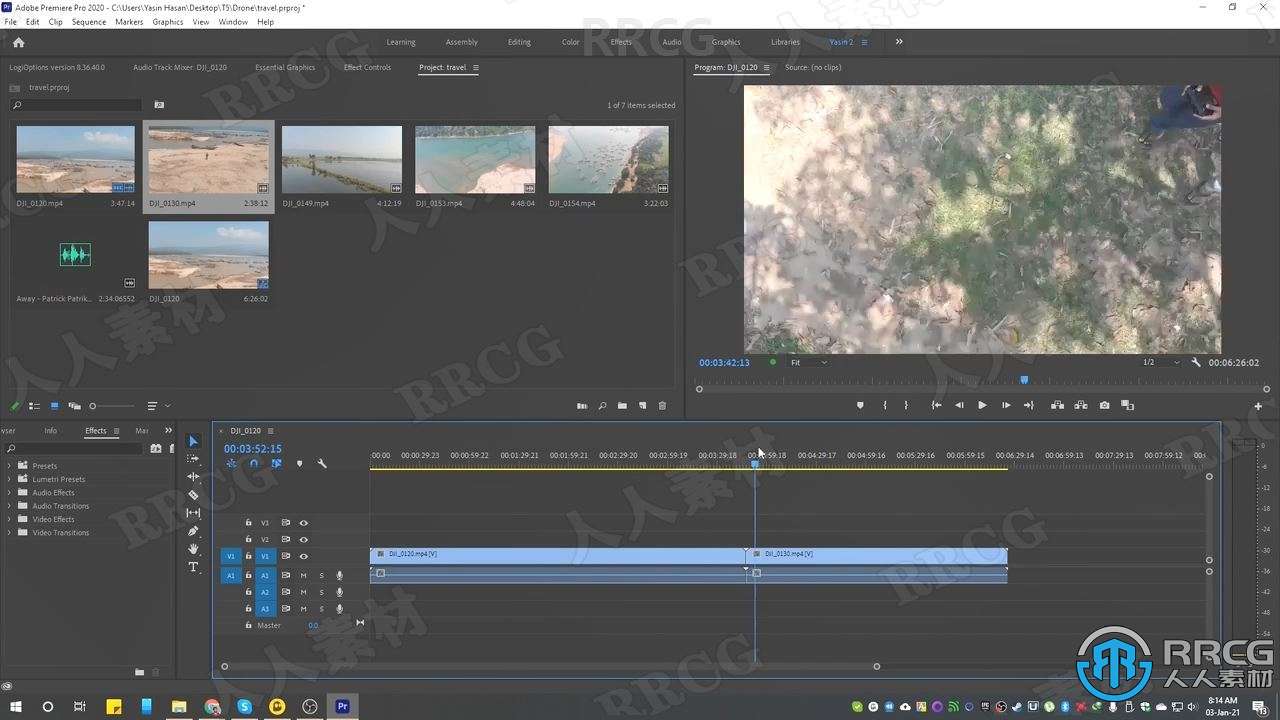This screenshot has height=720, width=1280.
Task: Play the sequence in Program monitor
Action: tap(982, 405)
